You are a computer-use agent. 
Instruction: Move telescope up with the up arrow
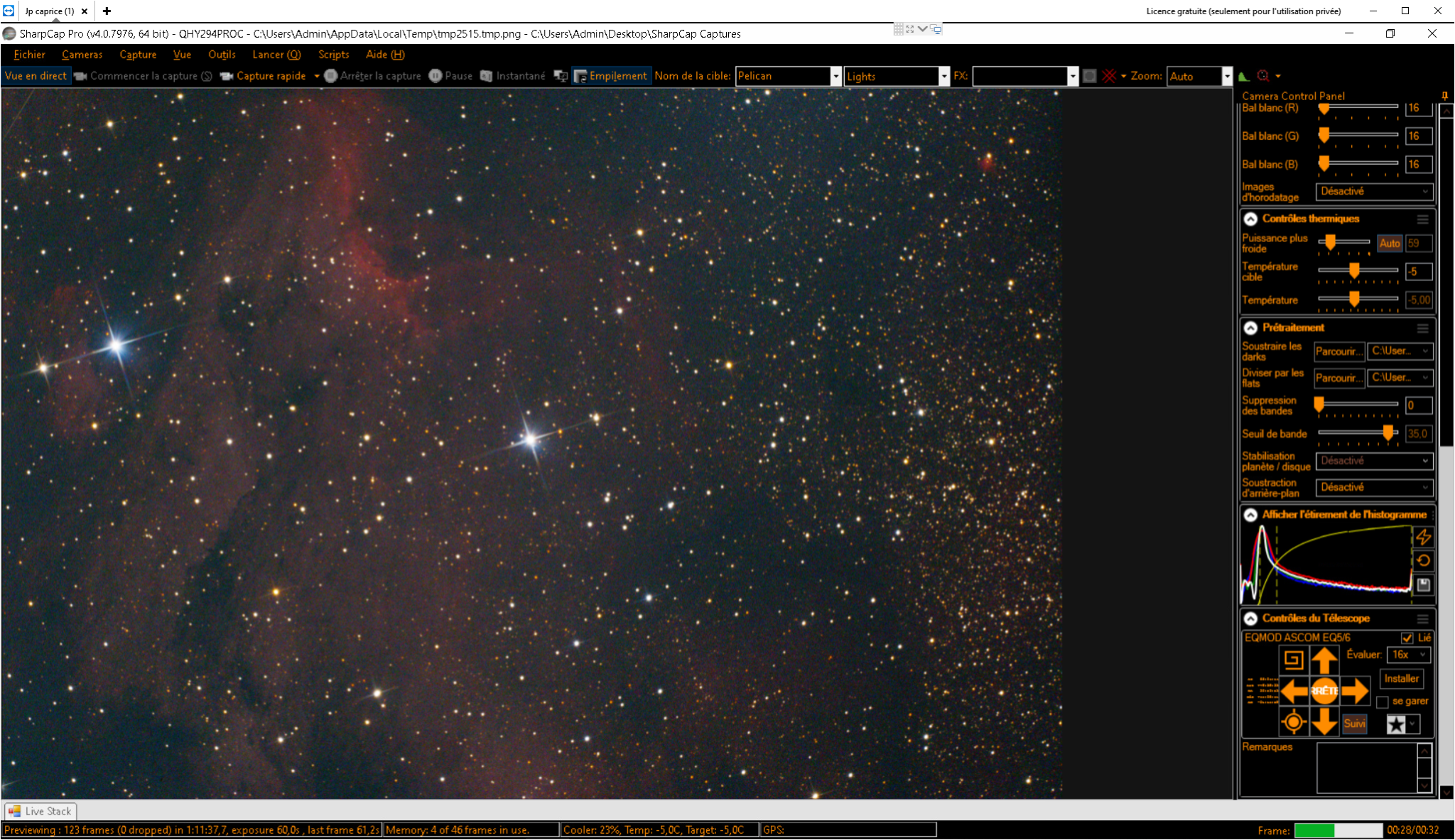(1324, 660)
